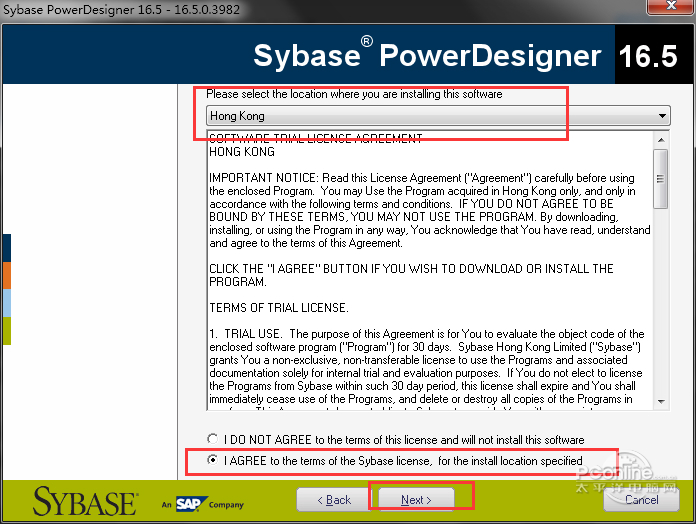Click the 'TERMS OF TRIAL LICENSE.' heading
This screenshot has height=524, width=696.
279,307
